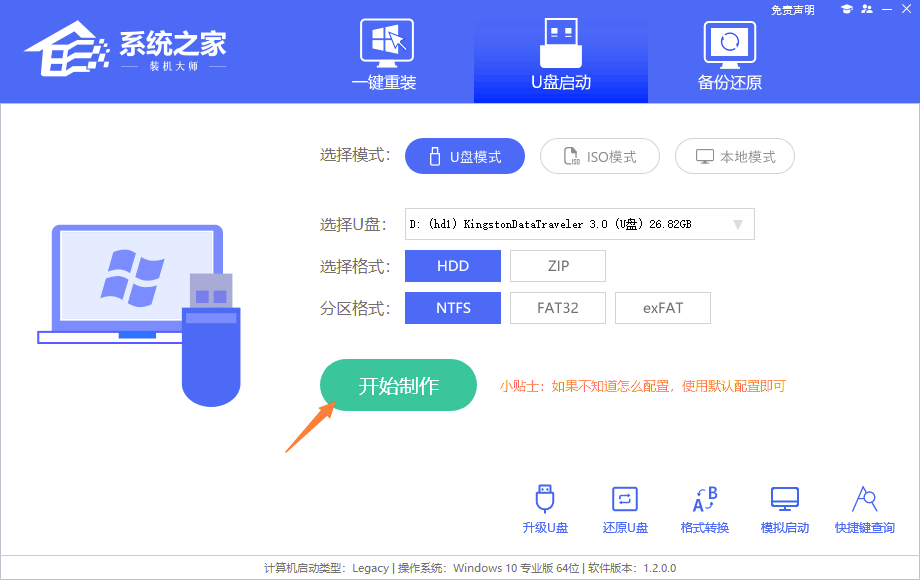
Task: Switch to ISO模式 mode
Action: [600, 157]
